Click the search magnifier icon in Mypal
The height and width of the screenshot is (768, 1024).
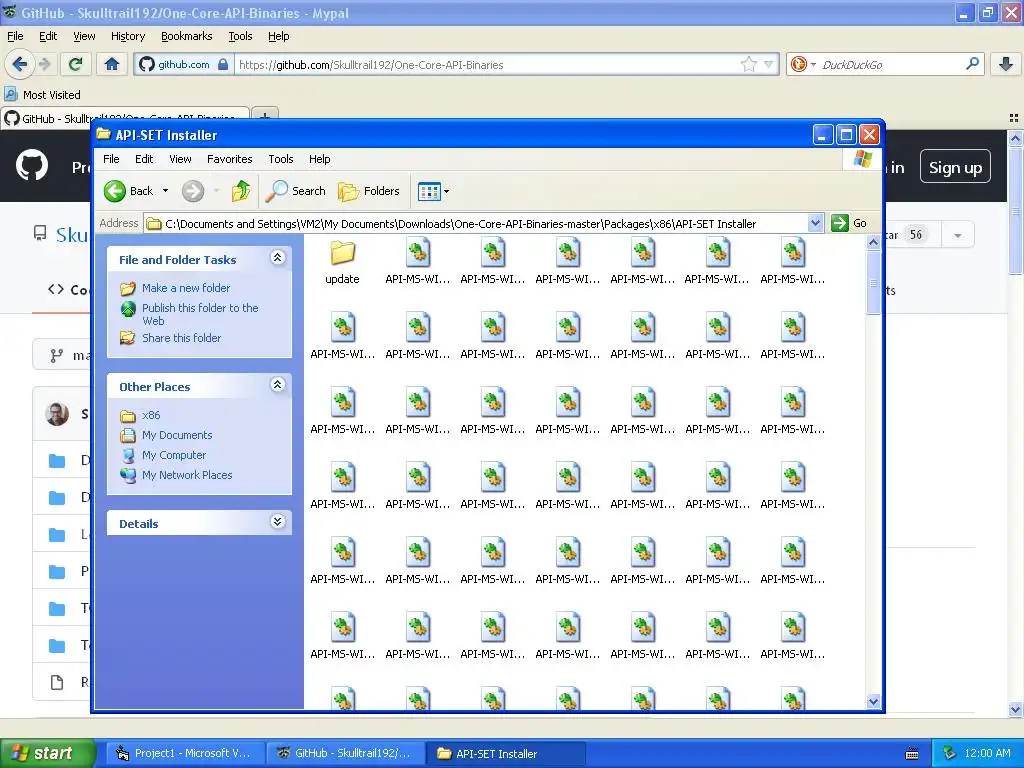pyautogui.click(x=972, y=64)
